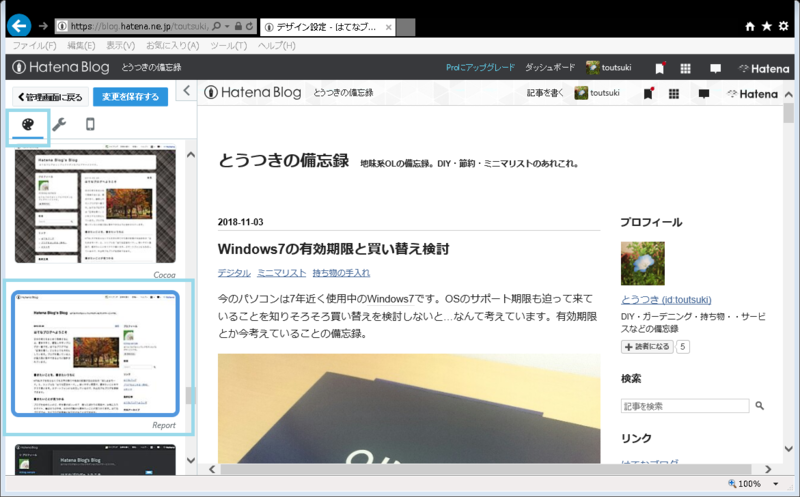Viewport: 800px width, 497px height.
Task: Click preview scroll up arrow
Action: (788, 94)
